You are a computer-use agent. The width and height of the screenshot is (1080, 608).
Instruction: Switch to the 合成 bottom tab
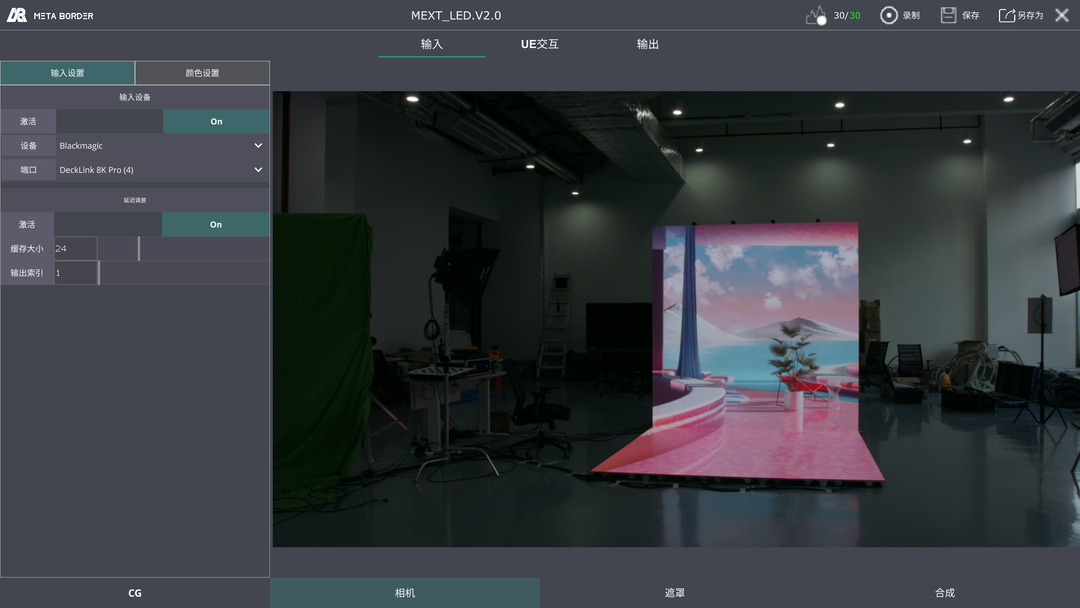point(945,593)
